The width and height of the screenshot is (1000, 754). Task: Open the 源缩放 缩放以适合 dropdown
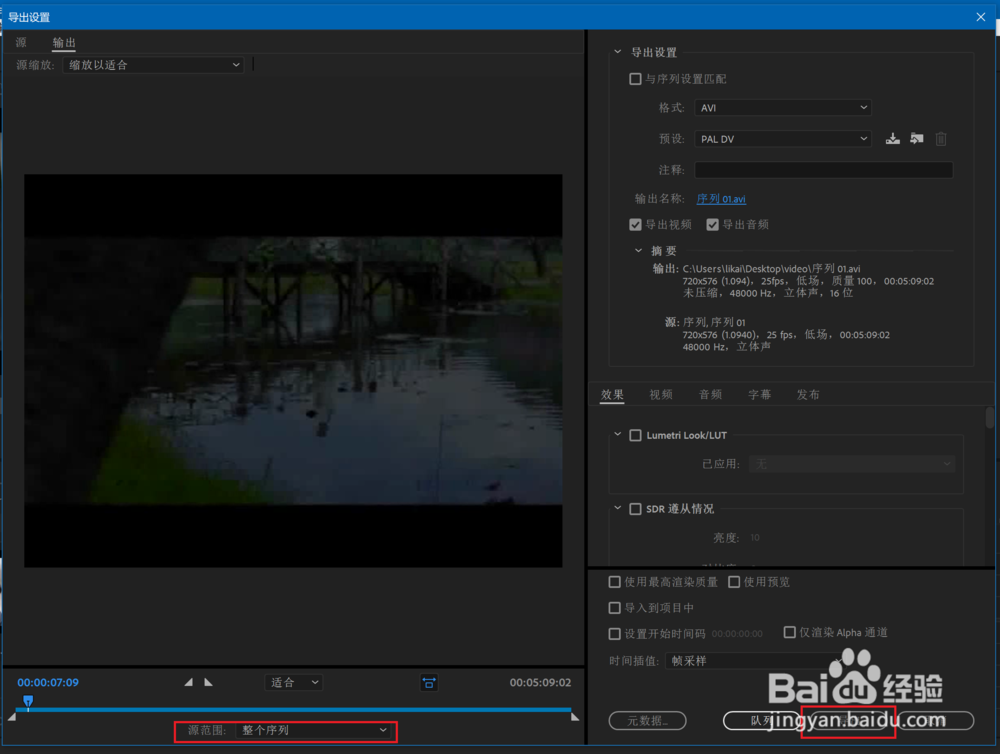pos(153,65)
